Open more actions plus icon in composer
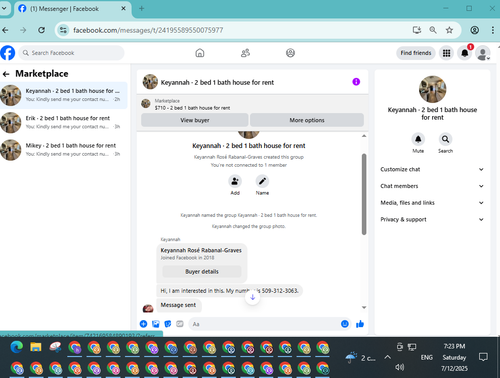 (143, 324)
